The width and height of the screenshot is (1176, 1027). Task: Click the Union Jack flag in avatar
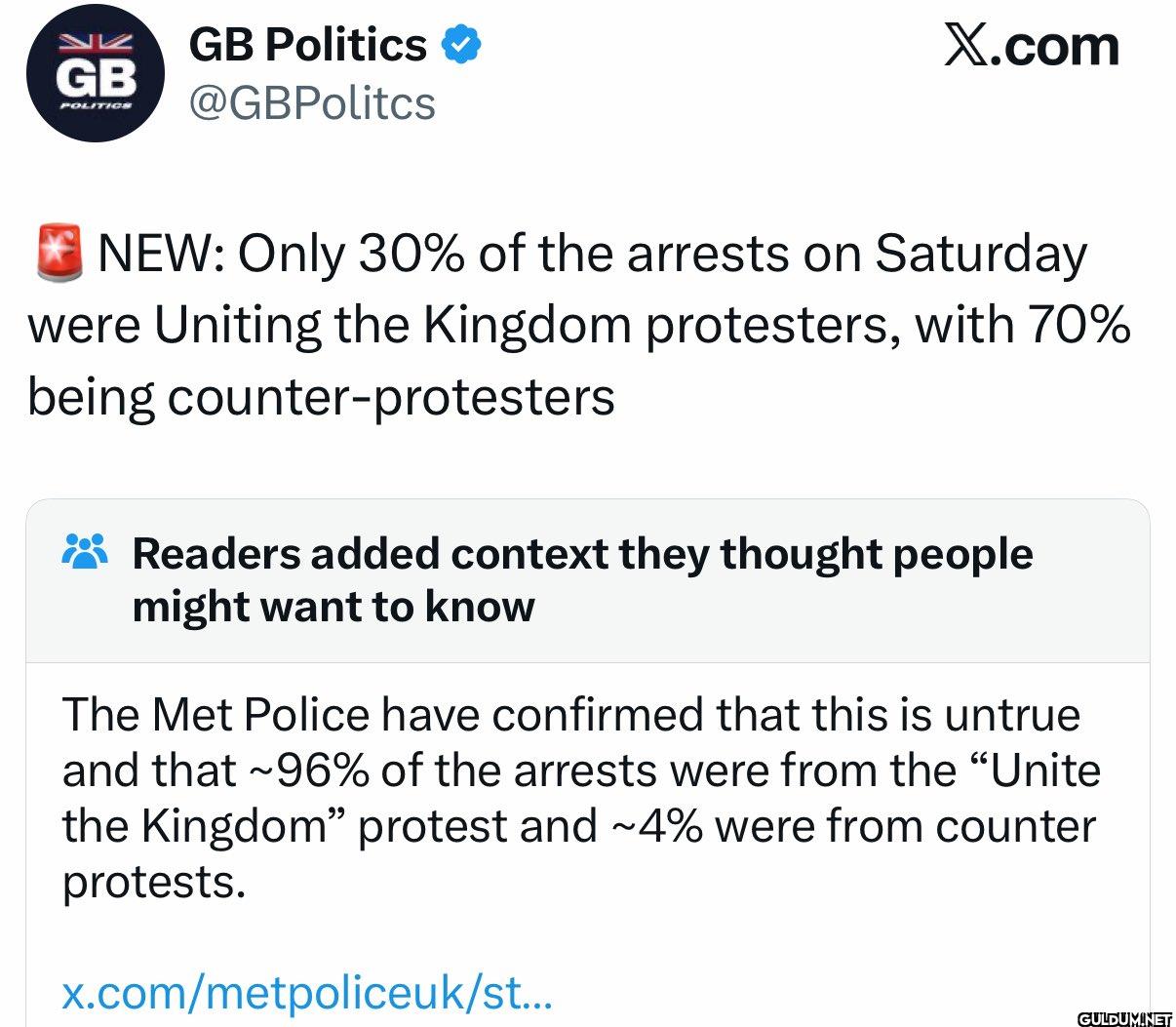[95, 43]
